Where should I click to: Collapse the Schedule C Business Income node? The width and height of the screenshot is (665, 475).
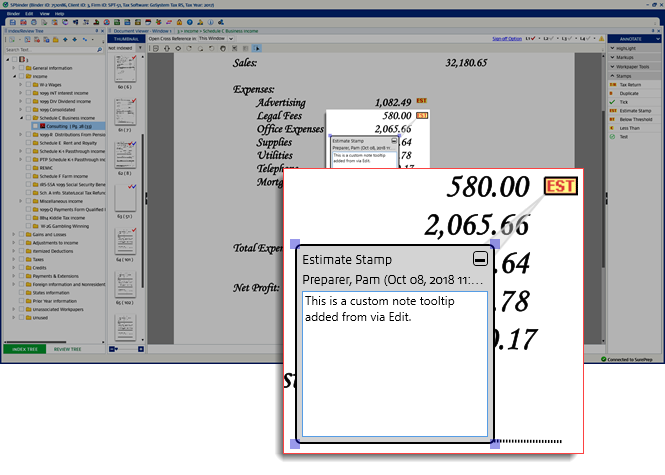[x=21, y=118]
